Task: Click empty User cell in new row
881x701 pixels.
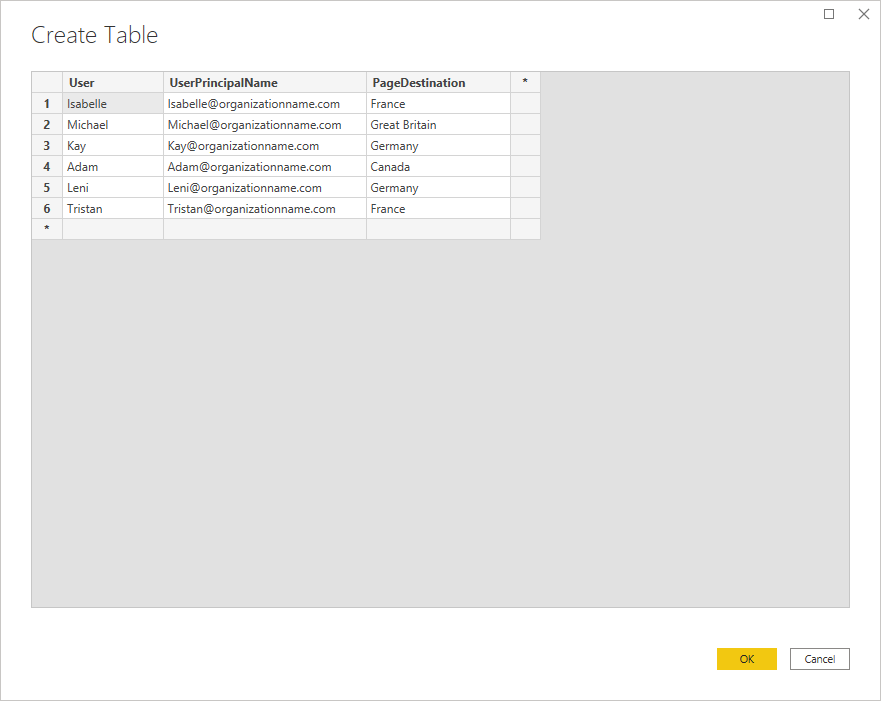Action: [112, 229]
